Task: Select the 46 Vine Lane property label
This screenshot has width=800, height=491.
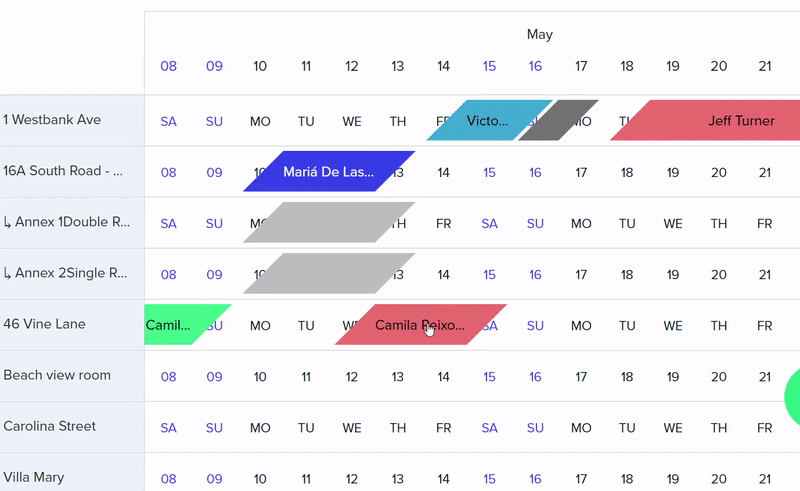Action: tap(44, 324)
